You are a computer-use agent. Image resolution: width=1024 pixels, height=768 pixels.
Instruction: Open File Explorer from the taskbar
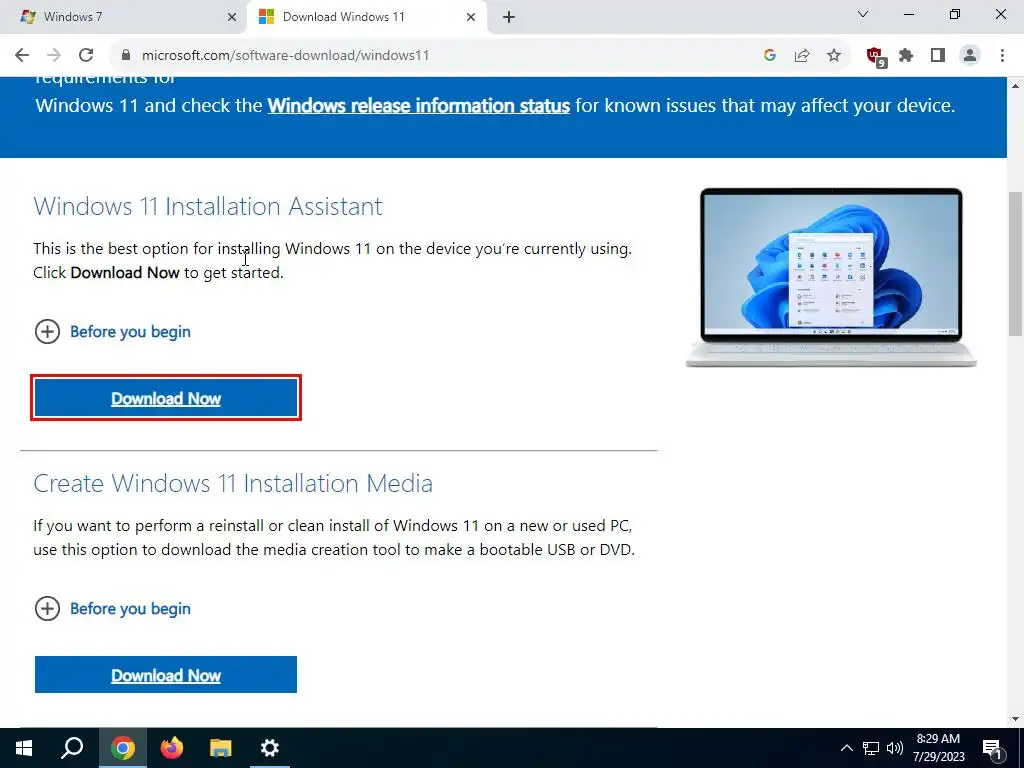pos(221,748)
